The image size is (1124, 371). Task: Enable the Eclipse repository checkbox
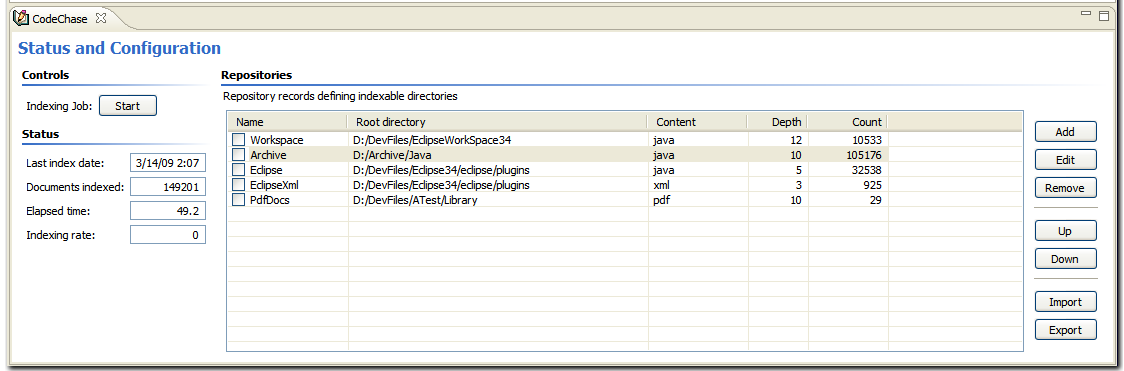coord(239,170)
